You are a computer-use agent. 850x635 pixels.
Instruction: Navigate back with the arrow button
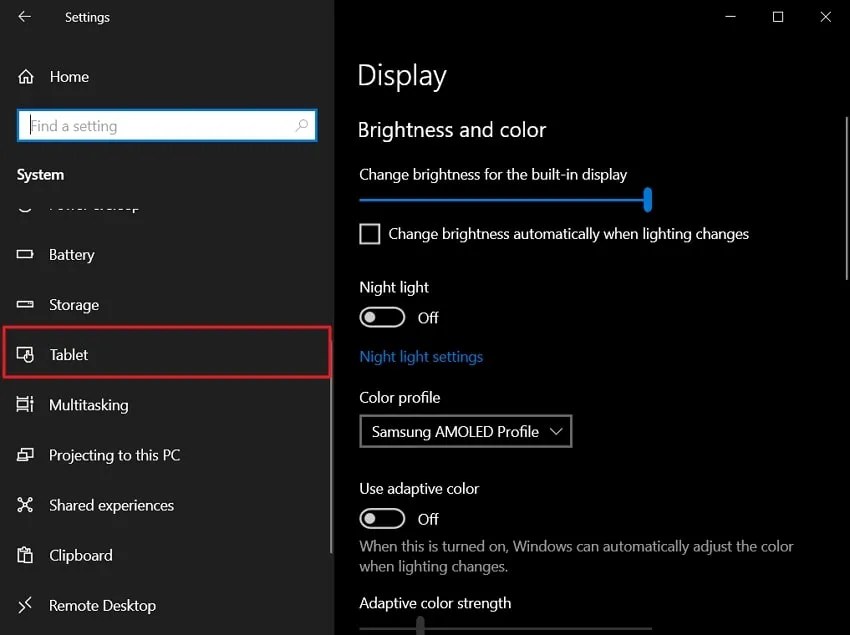tap(23, 16)
